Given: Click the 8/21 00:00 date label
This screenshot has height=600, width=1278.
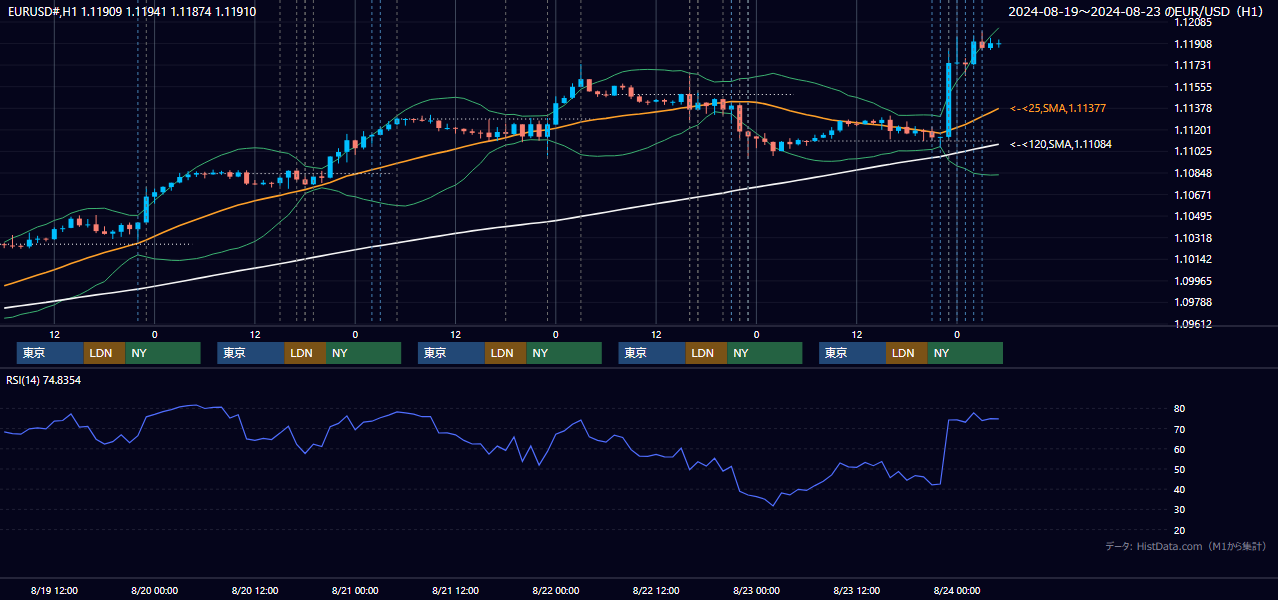Looking at the screenshot, I should pyautogui.click(x=355, y=590).
